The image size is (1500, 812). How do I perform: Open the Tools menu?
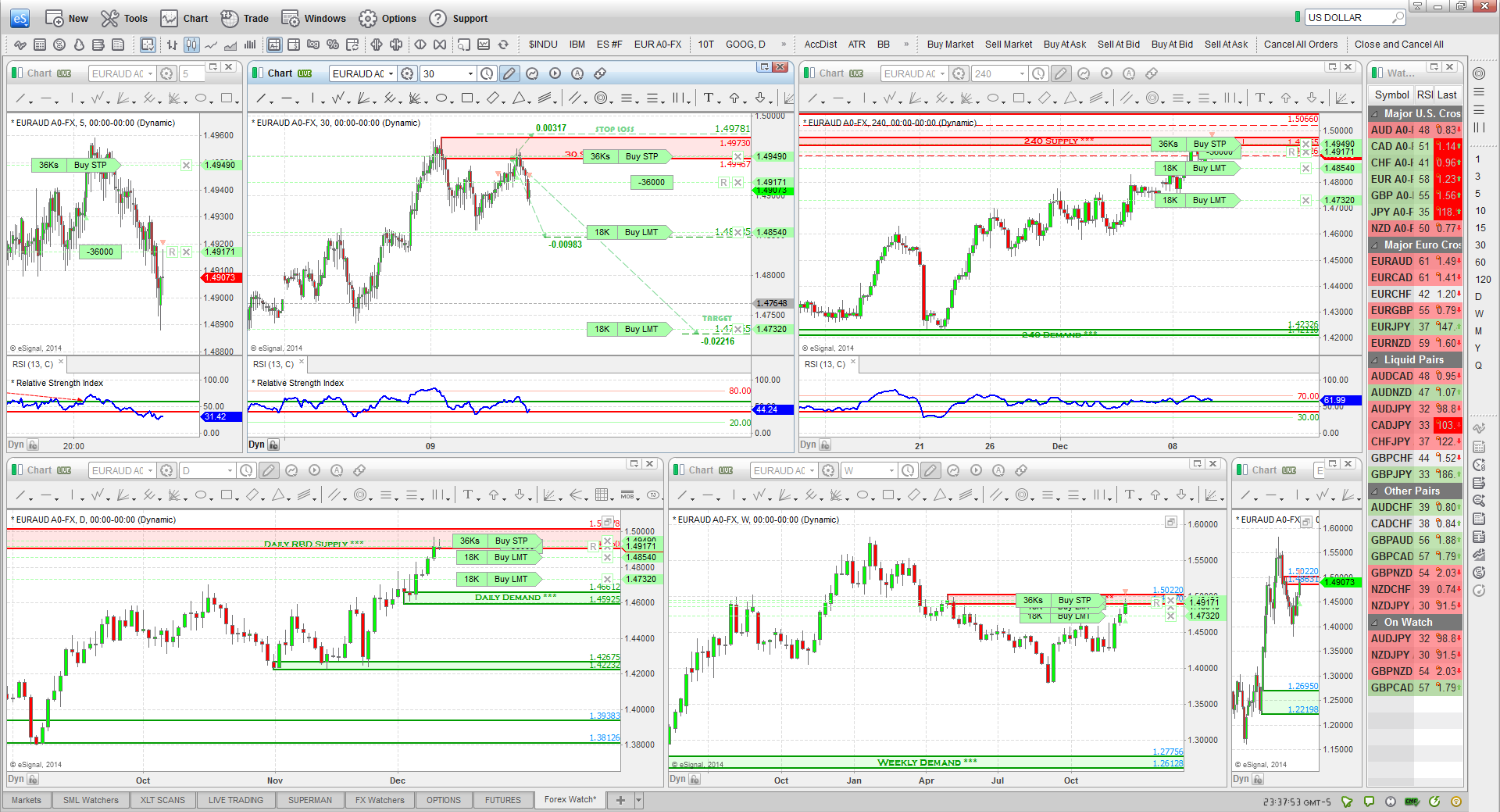(x=124, y=18)
